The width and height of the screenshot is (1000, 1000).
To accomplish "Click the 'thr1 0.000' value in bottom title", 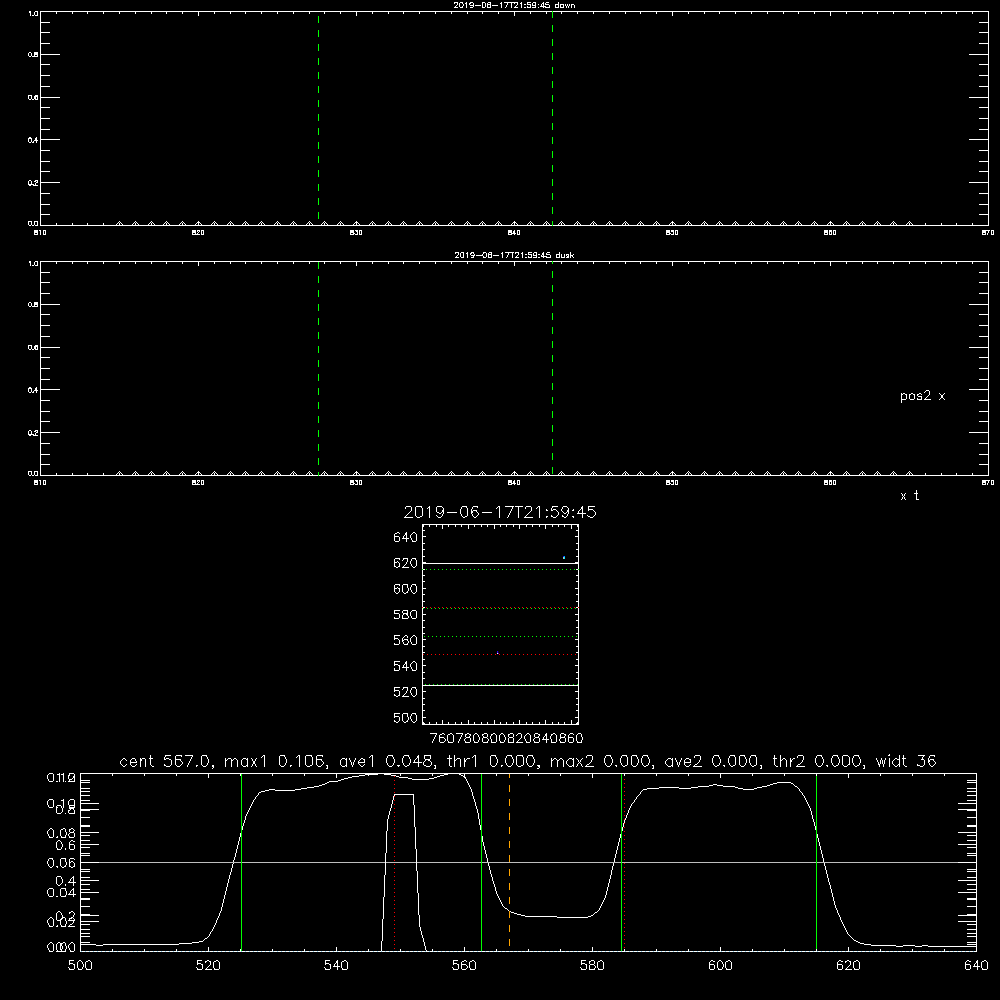I will pos(490,761).
